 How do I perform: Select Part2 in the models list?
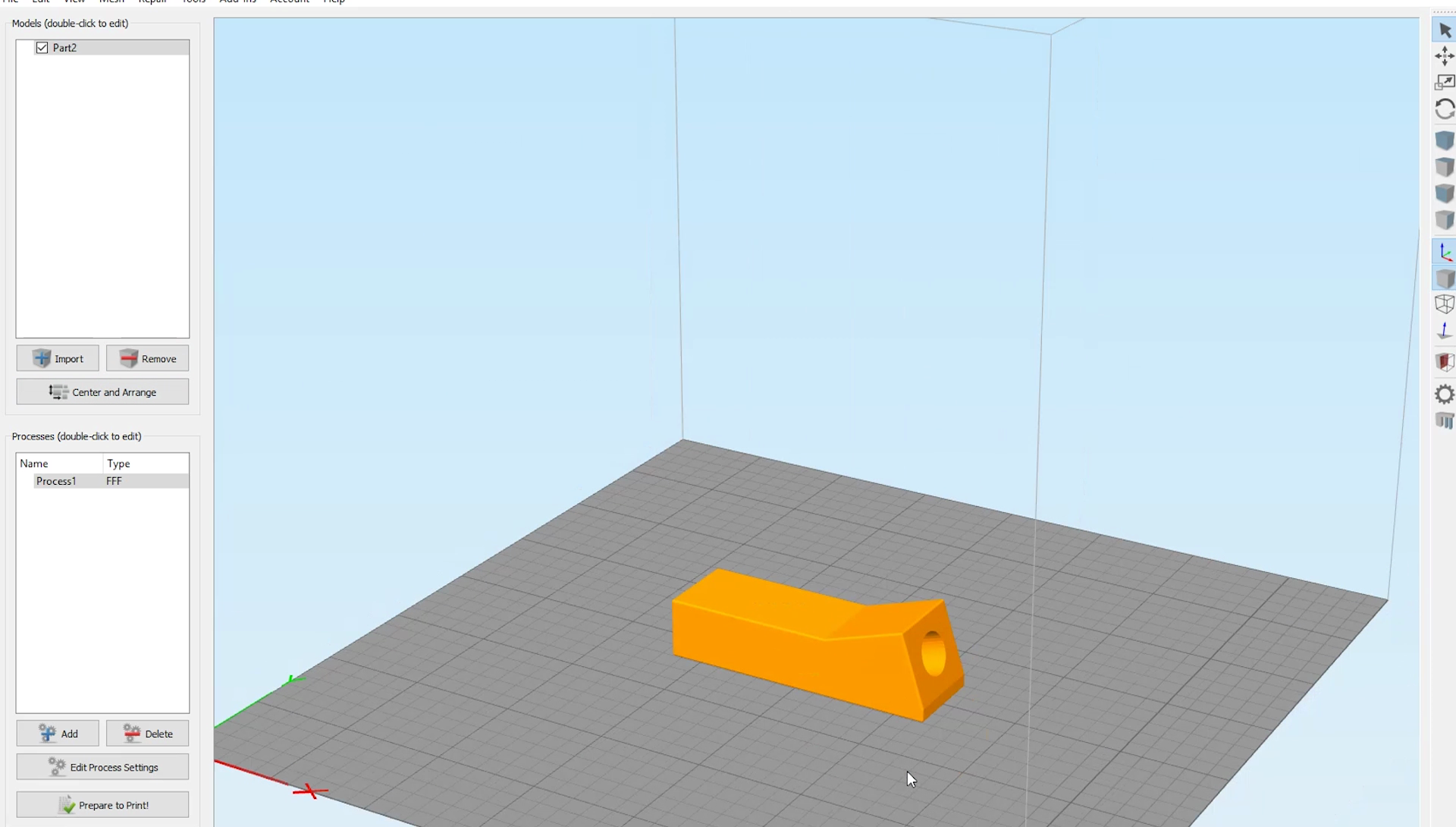click(x=65, y=47)
